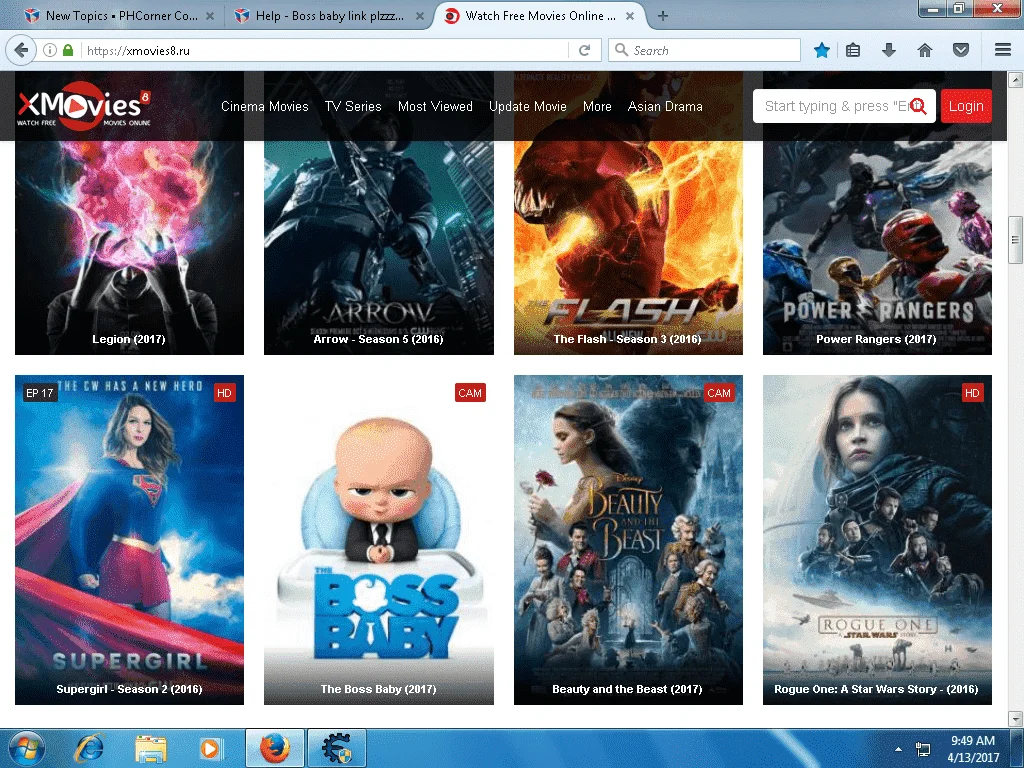Go to the Firefox home page icon
The image size is (1024, 768).
(x=925, y=50)
